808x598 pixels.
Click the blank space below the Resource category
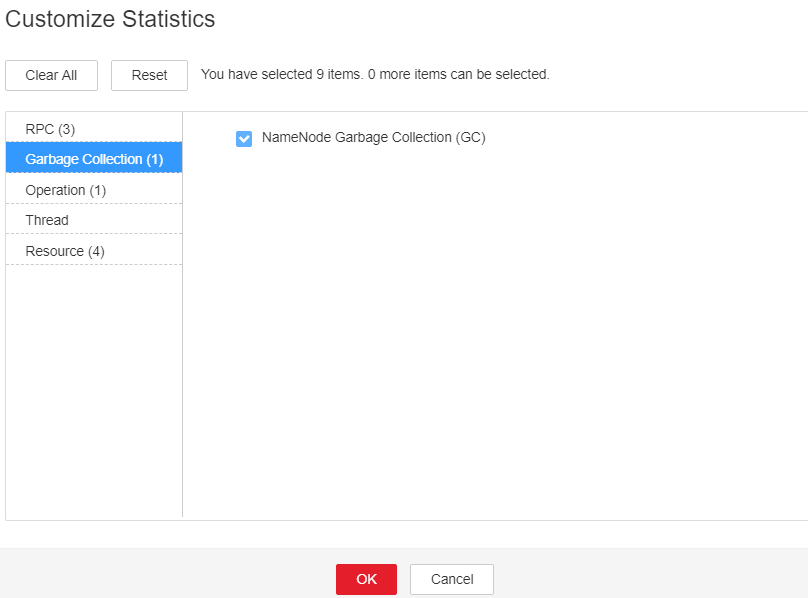click(x=94, y=390)
